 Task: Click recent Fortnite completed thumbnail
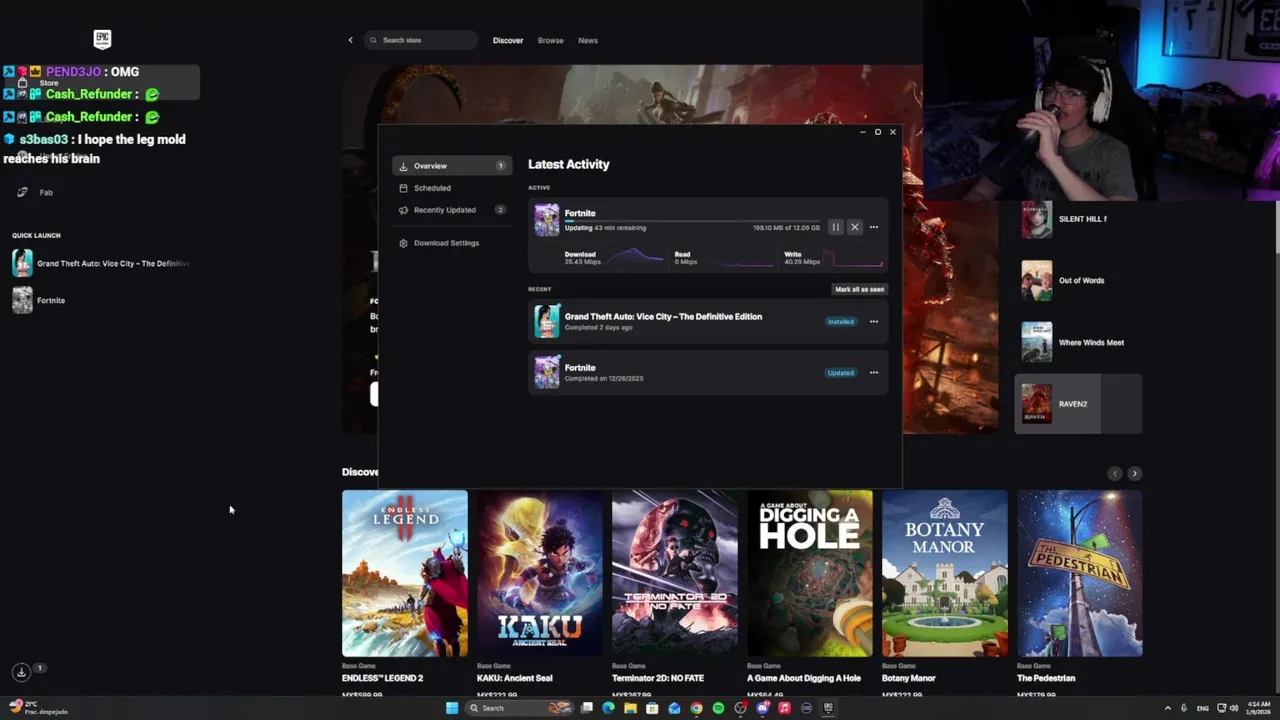click(547, 372)
